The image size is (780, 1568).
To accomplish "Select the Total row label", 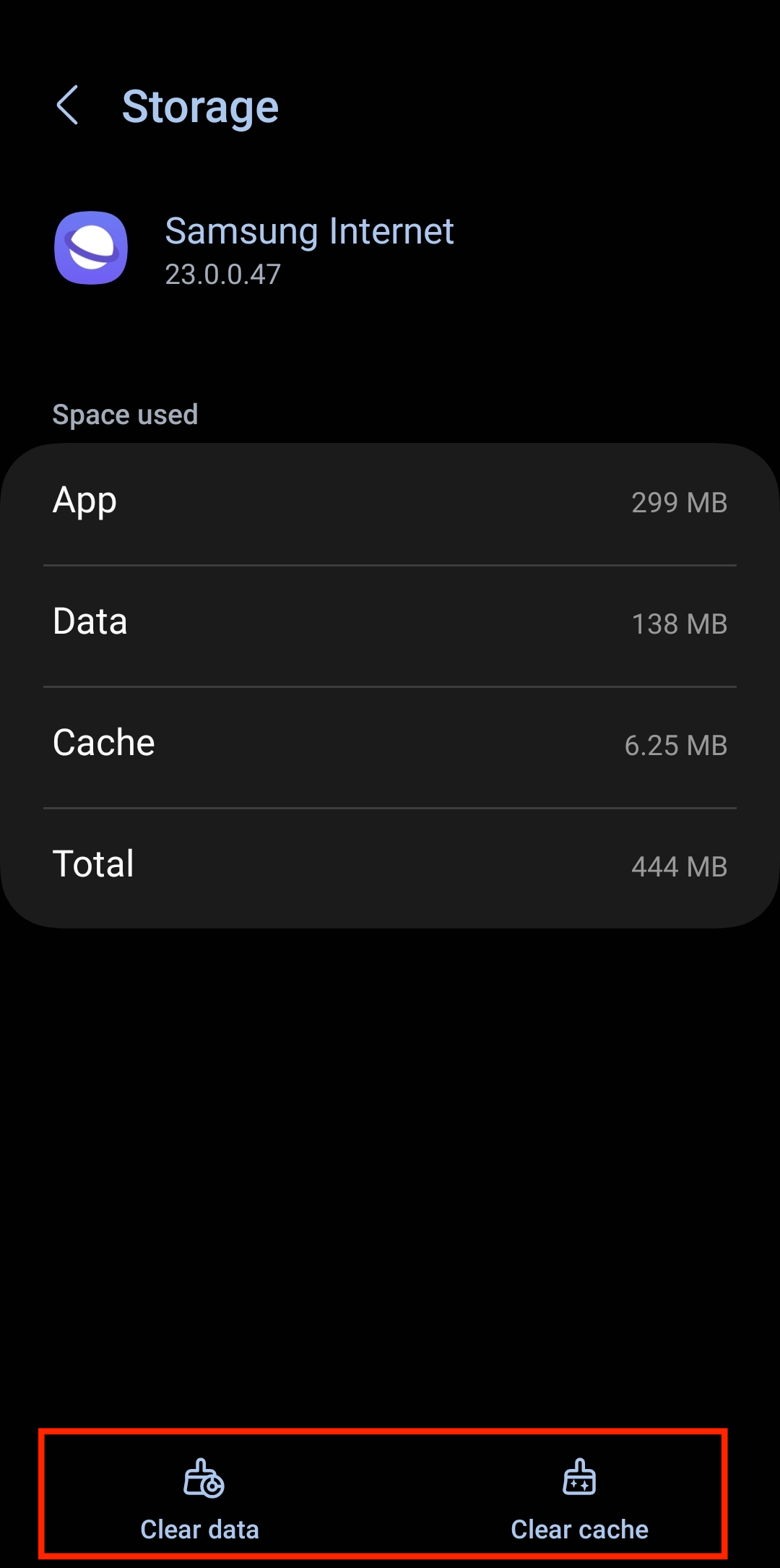I will pos(93,864).
